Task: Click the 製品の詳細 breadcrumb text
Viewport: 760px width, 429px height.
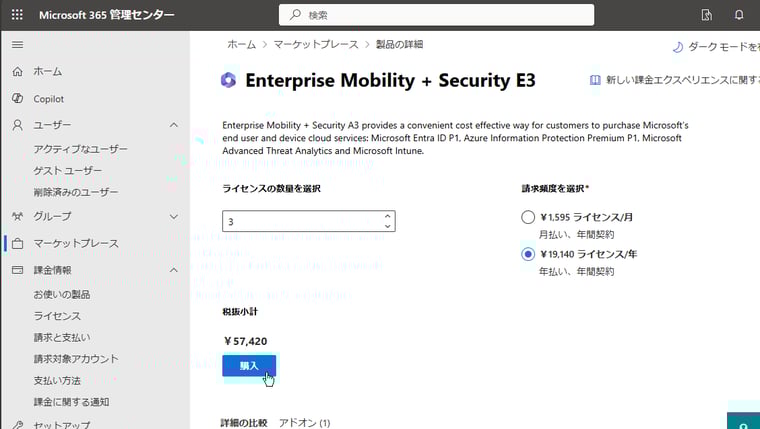Action: click(399, 45)
